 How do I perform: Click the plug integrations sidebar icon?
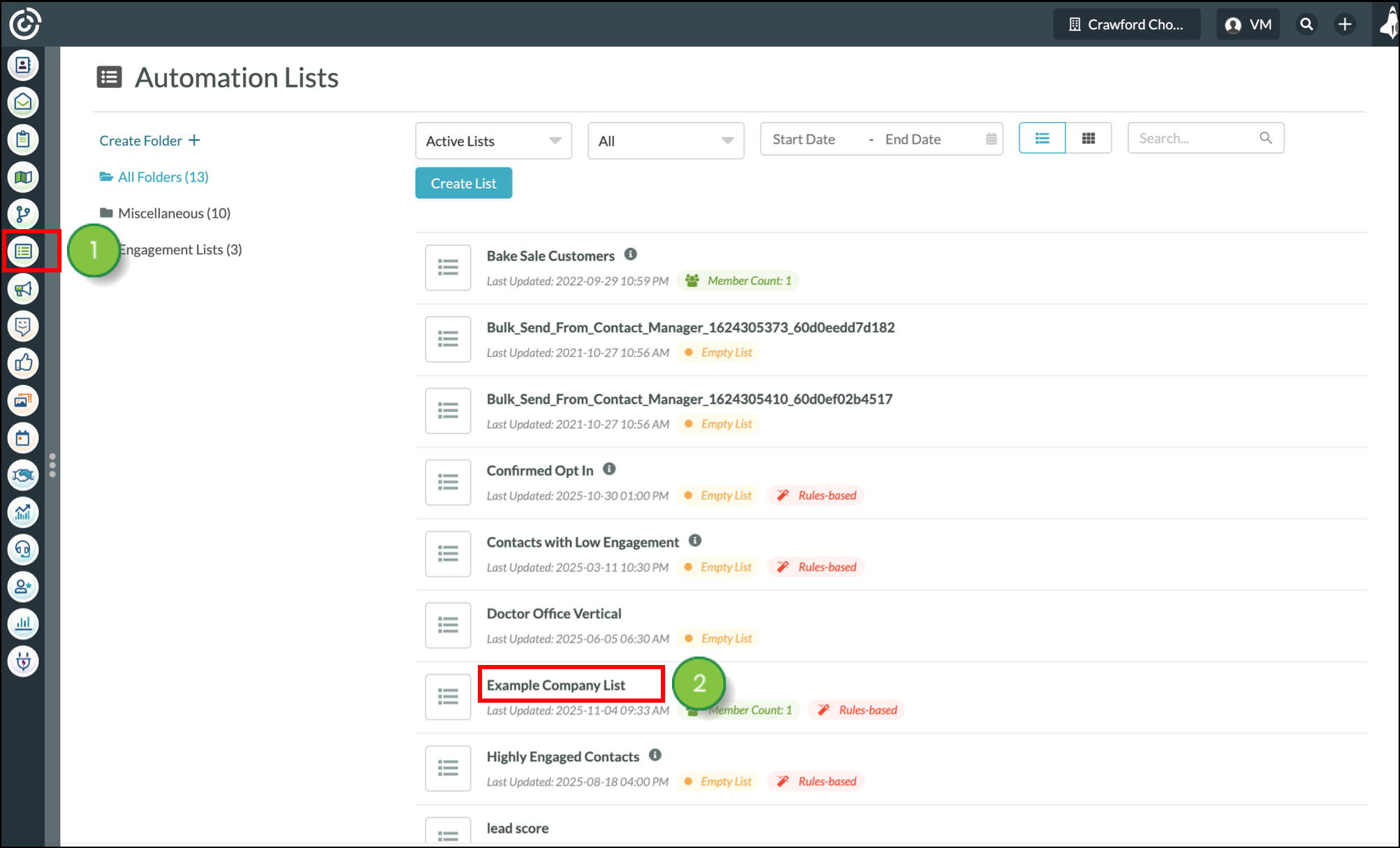tap(23, 661)
